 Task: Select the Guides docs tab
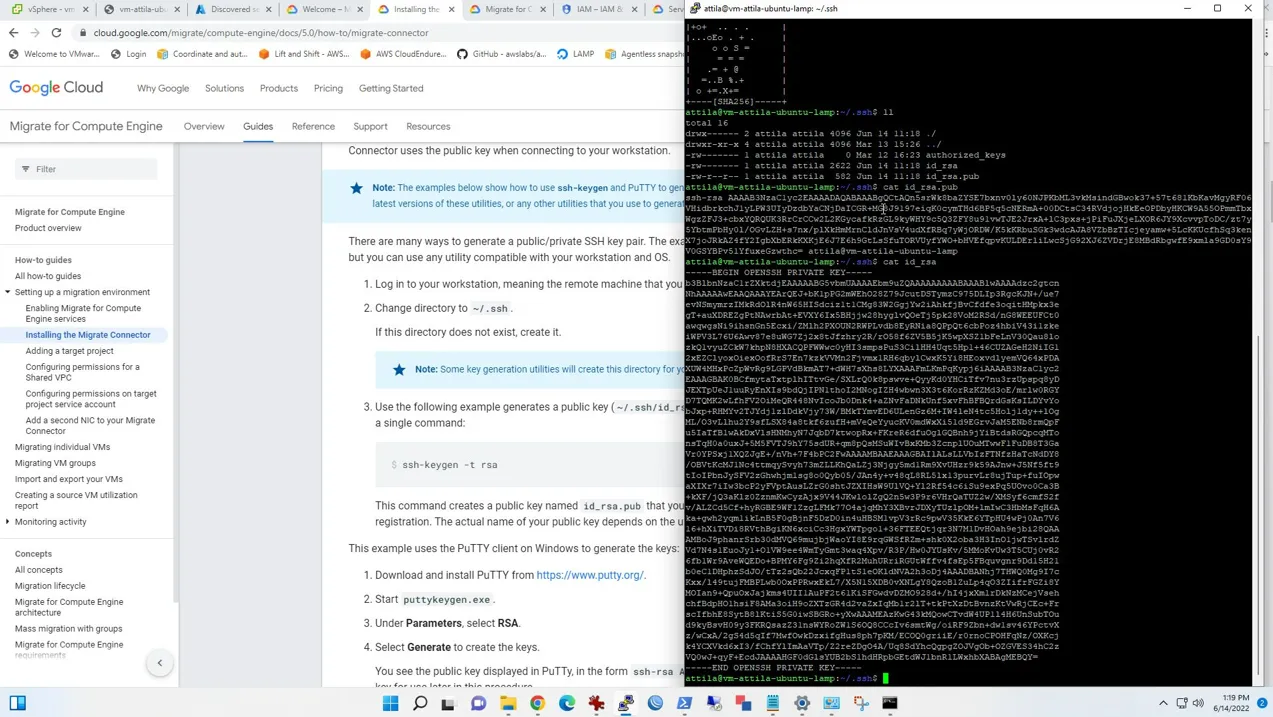[258, 127]
